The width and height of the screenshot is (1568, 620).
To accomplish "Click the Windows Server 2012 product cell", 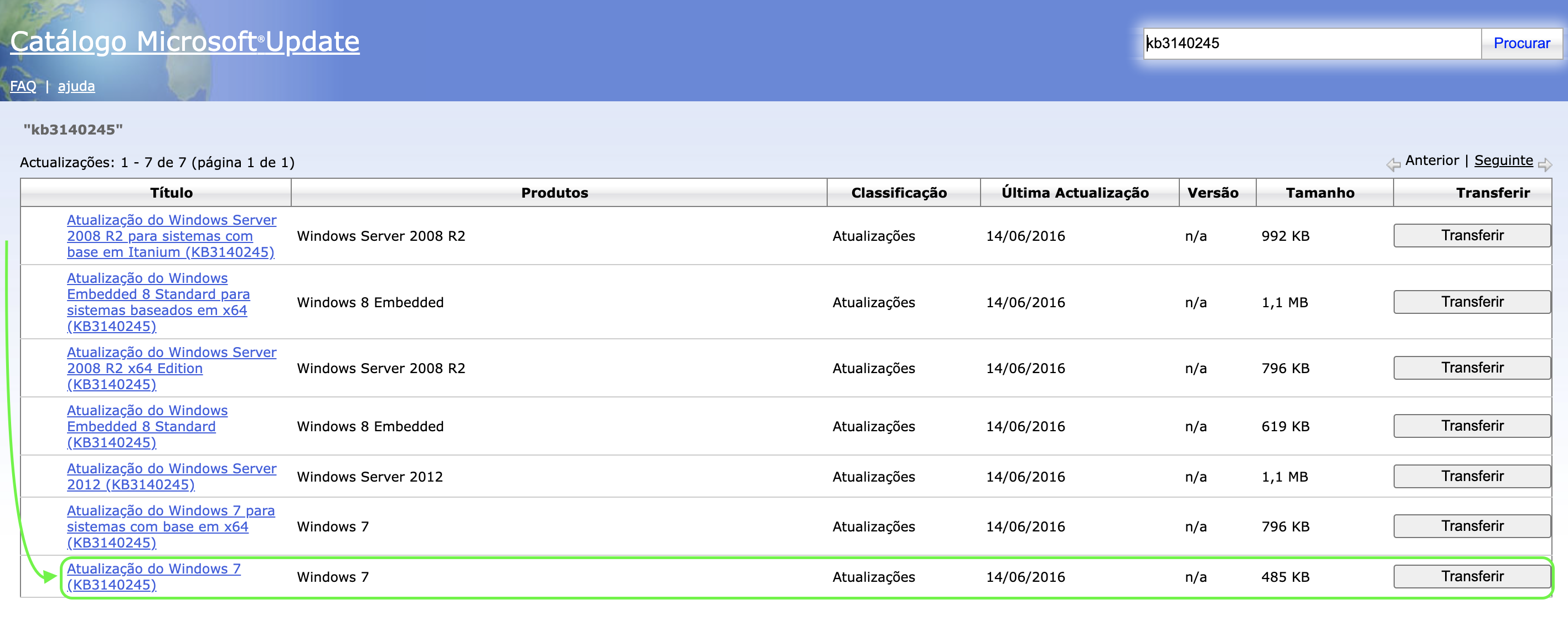I will 370,477.
